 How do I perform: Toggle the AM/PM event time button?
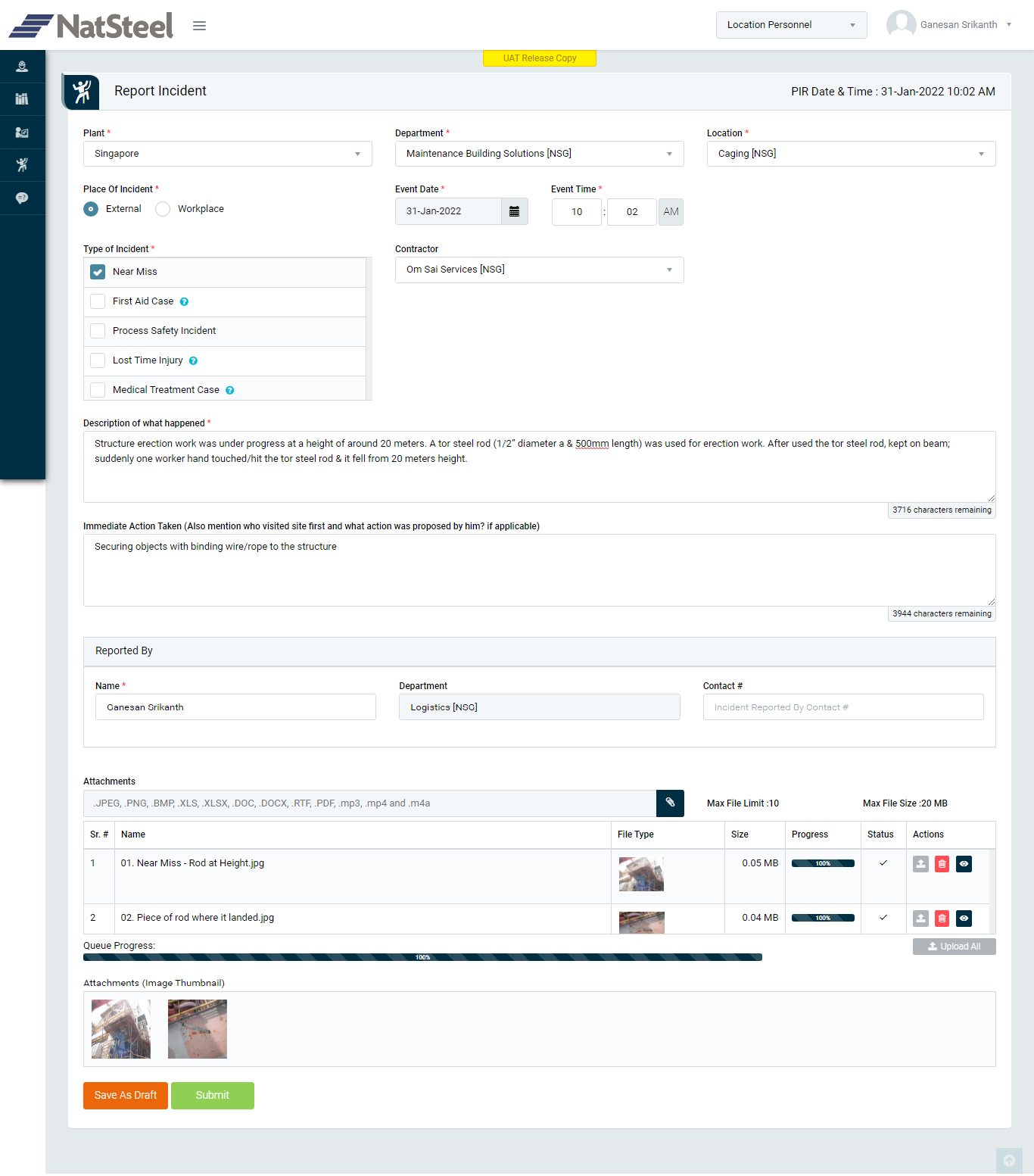[x=671, y=212]
